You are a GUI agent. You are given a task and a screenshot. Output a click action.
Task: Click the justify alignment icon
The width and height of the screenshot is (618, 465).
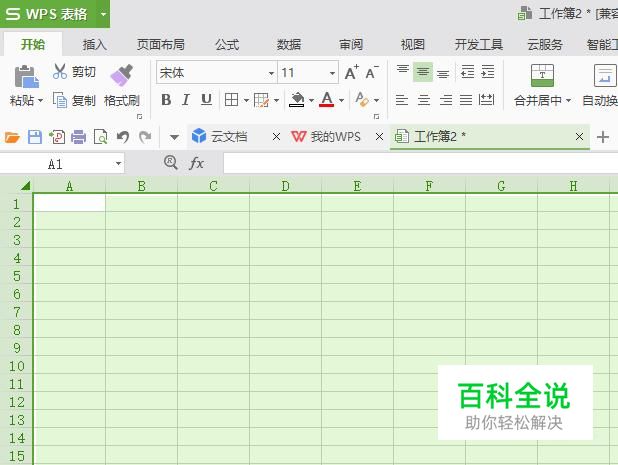[466, 100]
